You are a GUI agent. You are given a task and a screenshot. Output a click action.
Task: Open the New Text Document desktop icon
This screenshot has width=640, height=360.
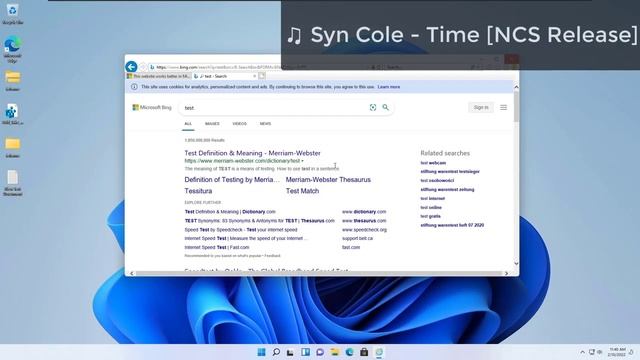tap(13, 182)
